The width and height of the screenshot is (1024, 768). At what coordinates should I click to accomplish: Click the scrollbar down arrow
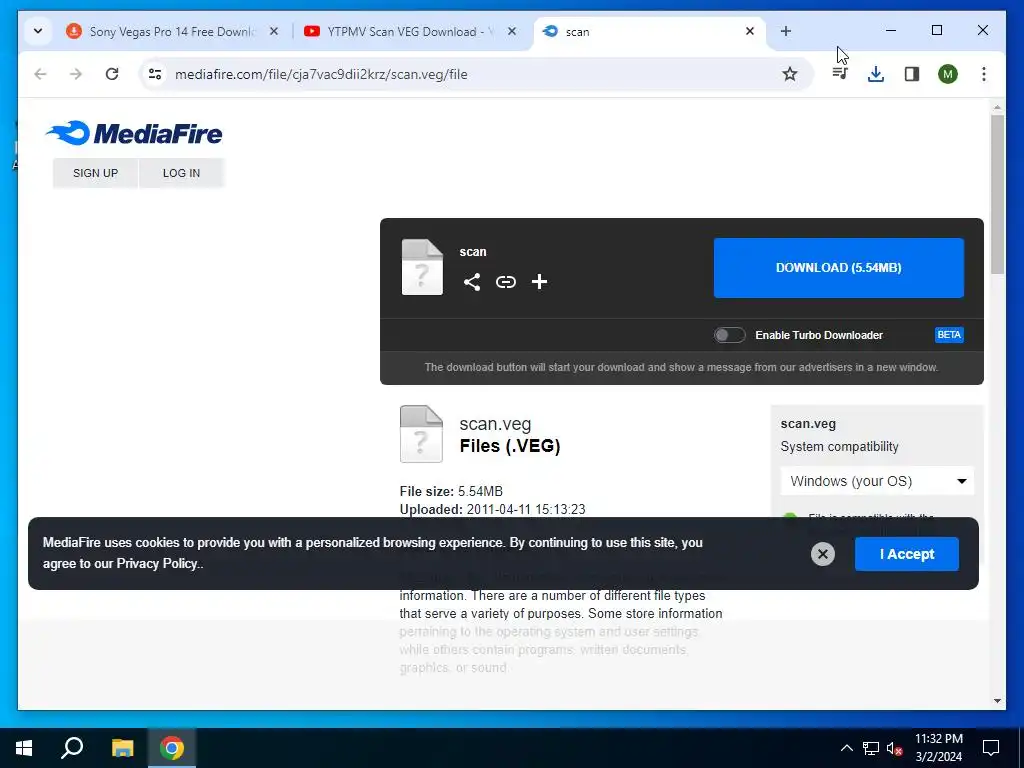coord(997,701)
